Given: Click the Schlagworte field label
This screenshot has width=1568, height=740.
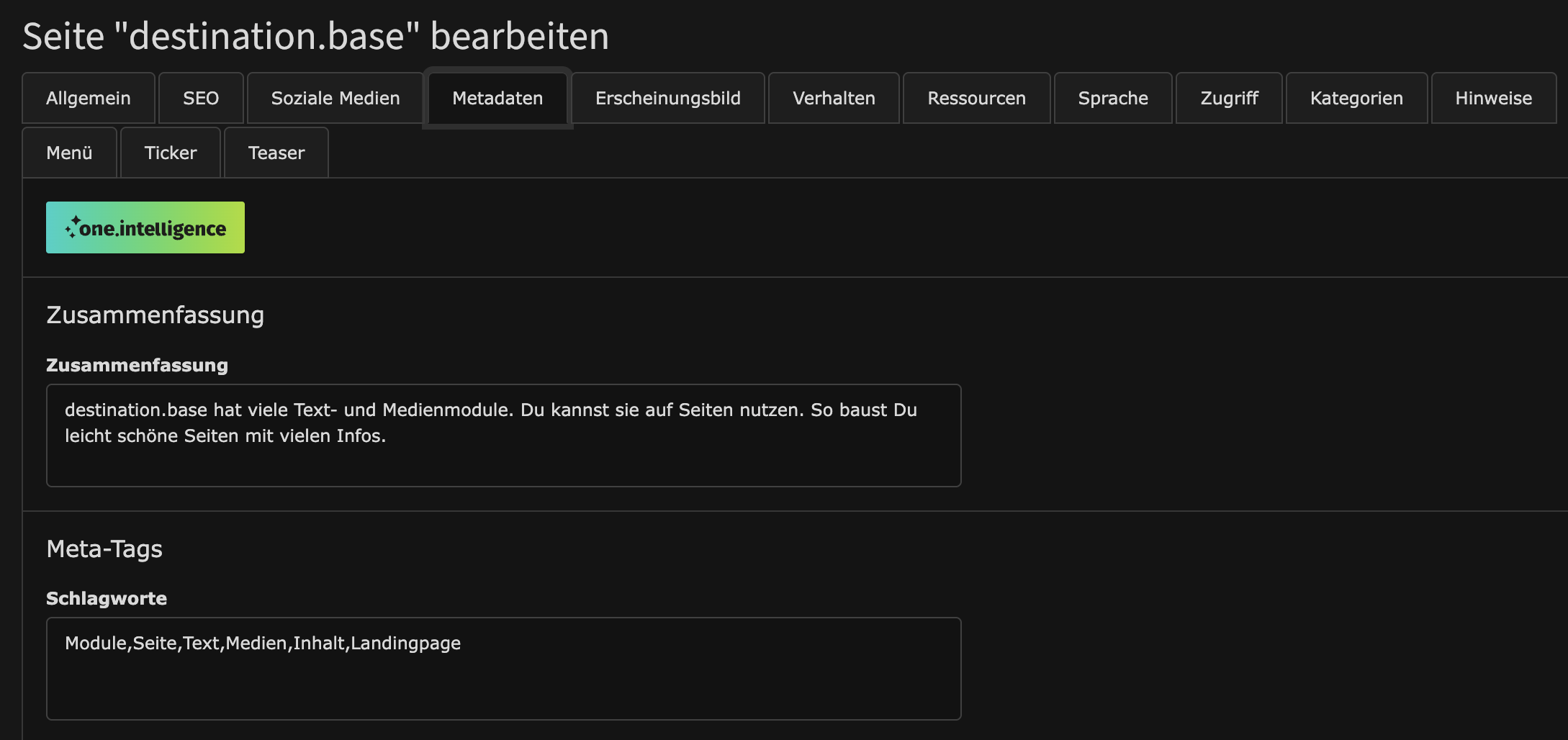Looking at the screenshot, I should coord(107,598).
